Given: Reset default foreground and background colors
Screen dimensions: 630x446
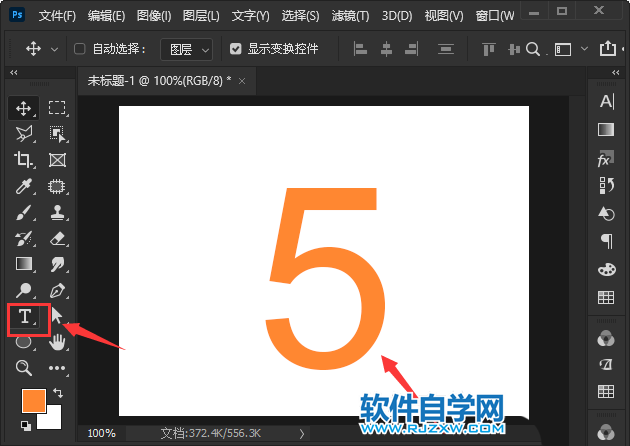Looking at the screenshot, I should click(26, 426).
